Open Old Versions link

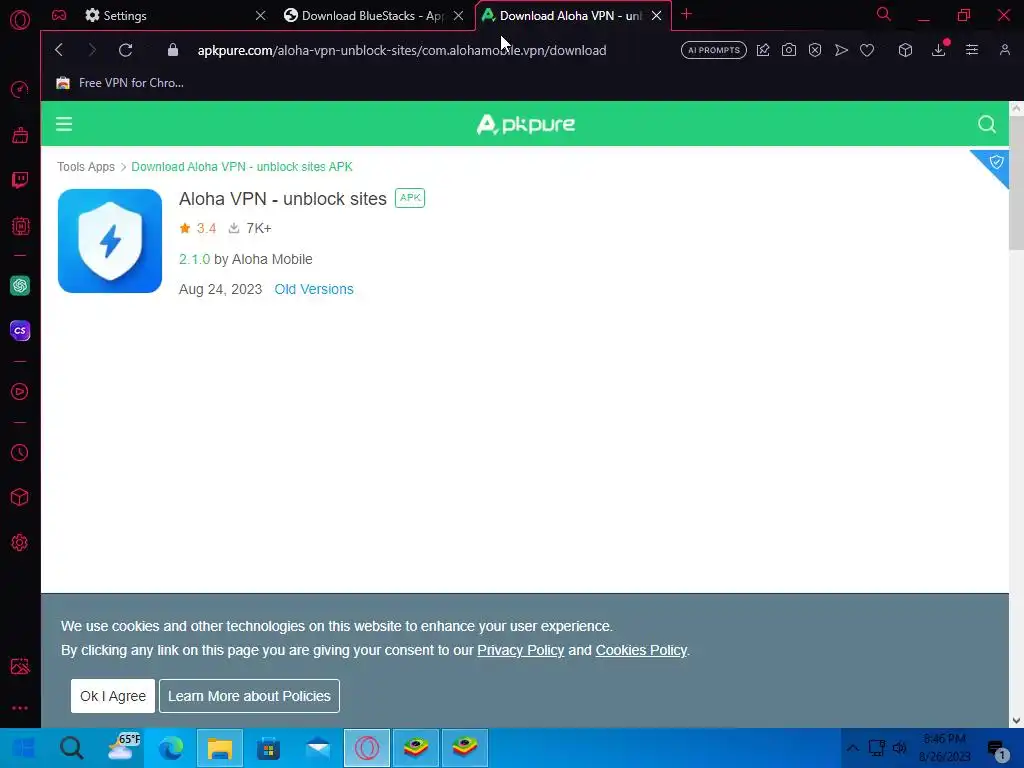[313, 289]
